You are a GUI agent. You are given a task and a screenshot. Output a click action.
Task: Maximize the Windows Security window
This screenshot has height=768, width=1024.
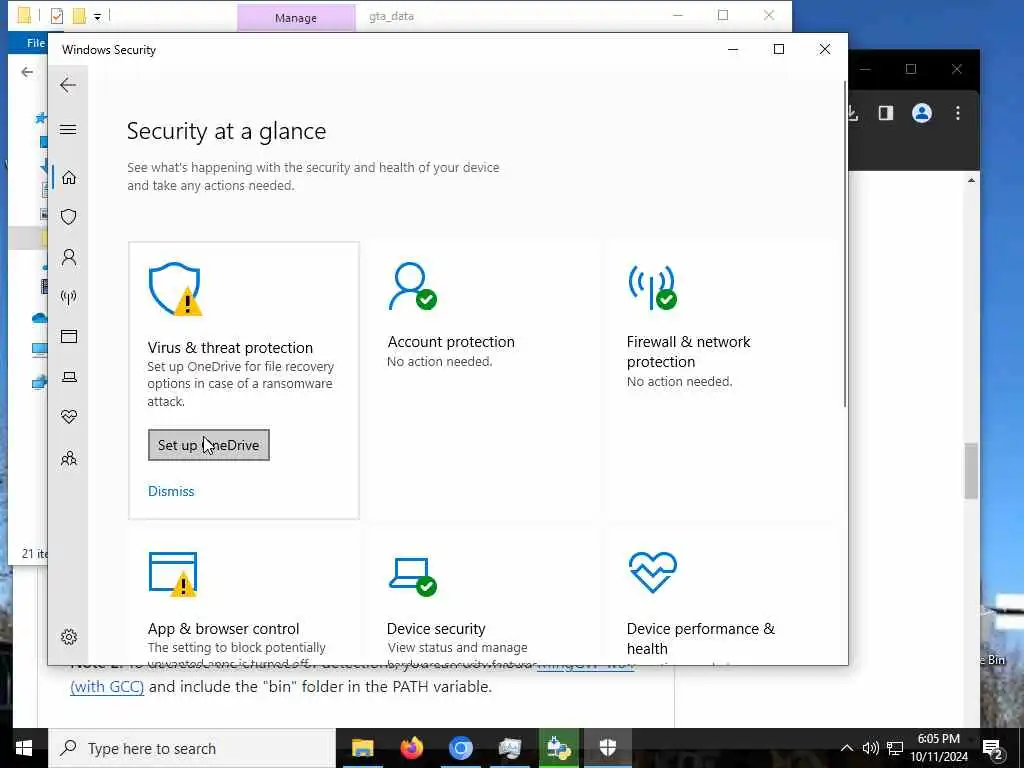click(778, 49)
